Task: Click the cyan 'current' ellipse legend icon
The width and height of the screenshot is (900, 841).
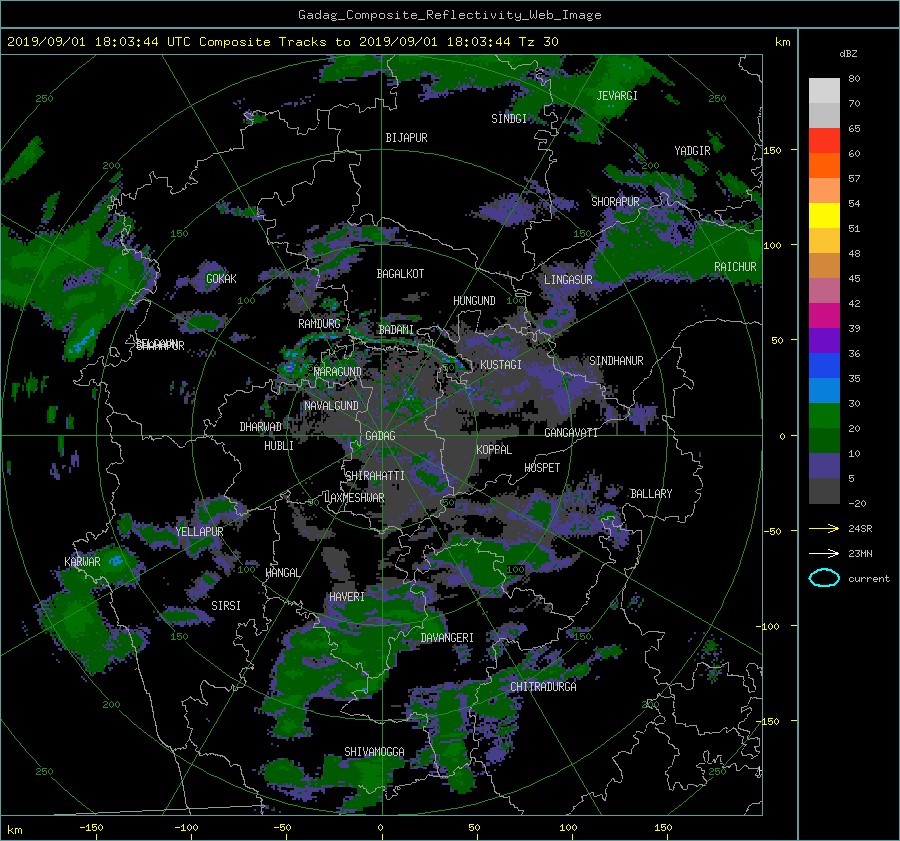Action: (x=824, y=578)
